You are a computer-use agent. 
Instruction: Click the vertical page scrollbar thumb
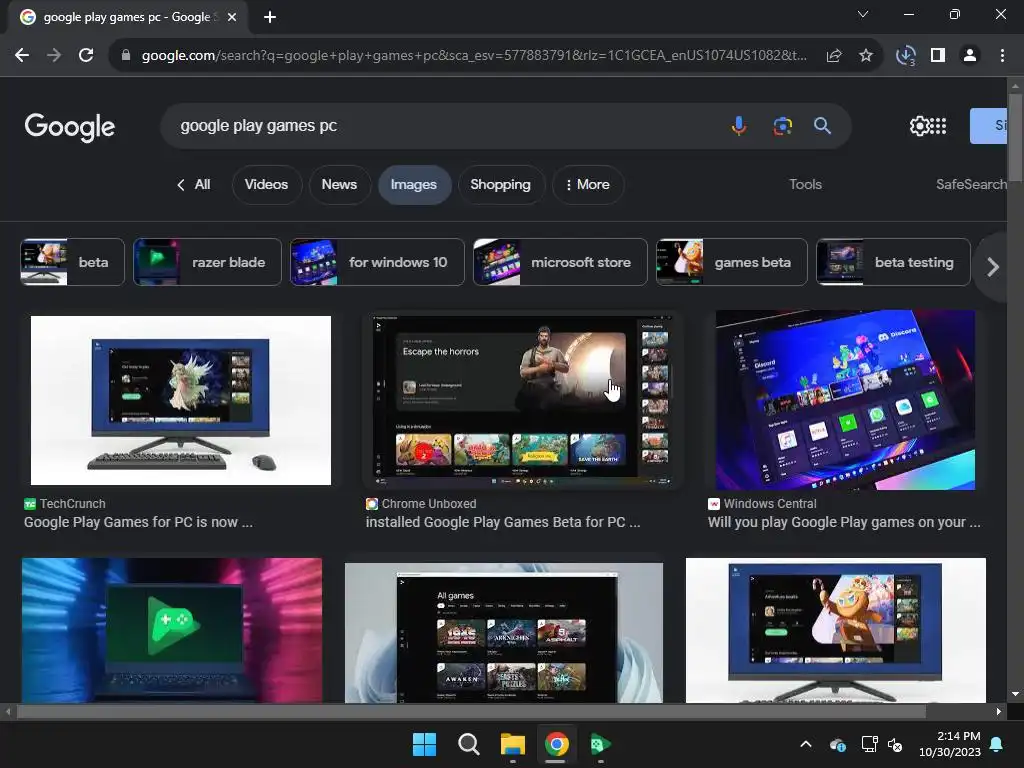pos(1015,137)
